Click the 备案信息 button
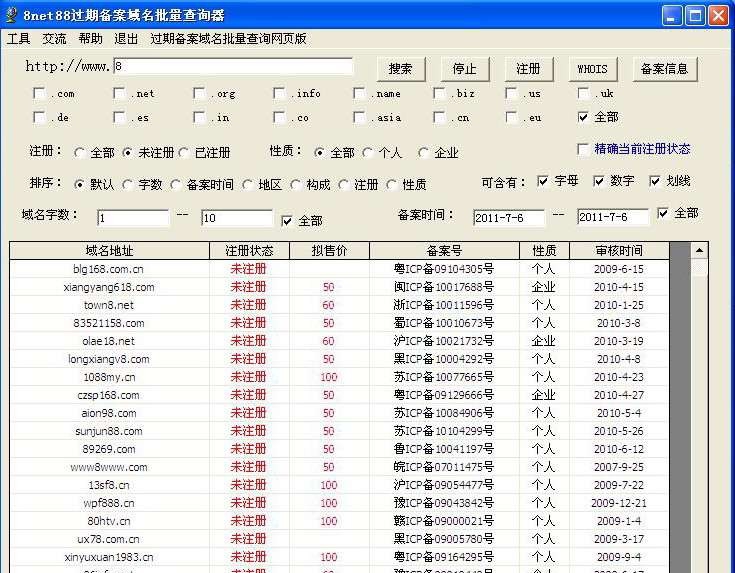Screen dimensions: 735x573 665,69
